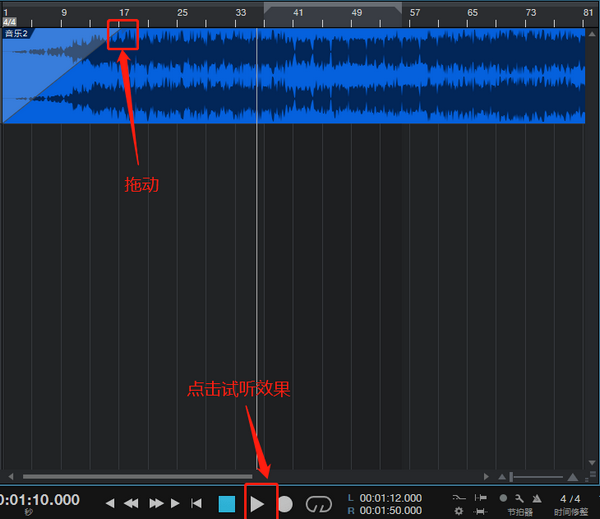
Task: Click the loop end time 00:01:50.000
Action: click(x=391, y=510)
